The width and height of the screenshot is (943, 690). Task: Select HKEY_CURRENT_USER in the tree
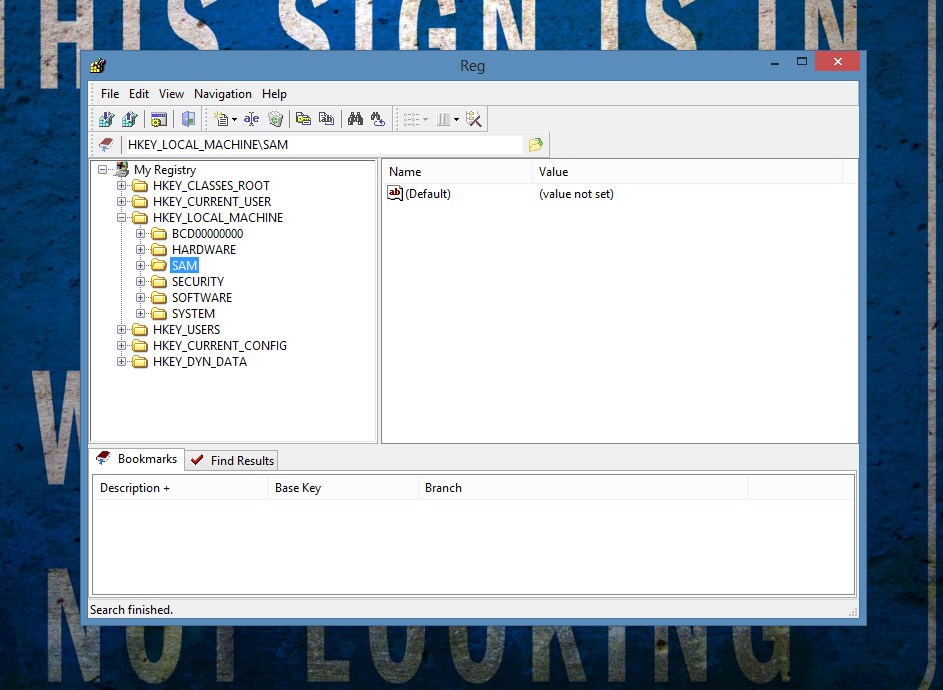click(212, 202)
